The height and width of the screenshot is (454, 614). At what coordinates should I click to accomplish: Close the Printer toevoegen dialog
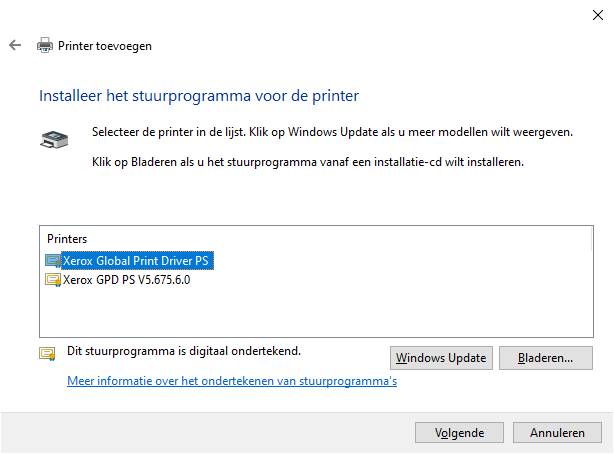(598, 15)
